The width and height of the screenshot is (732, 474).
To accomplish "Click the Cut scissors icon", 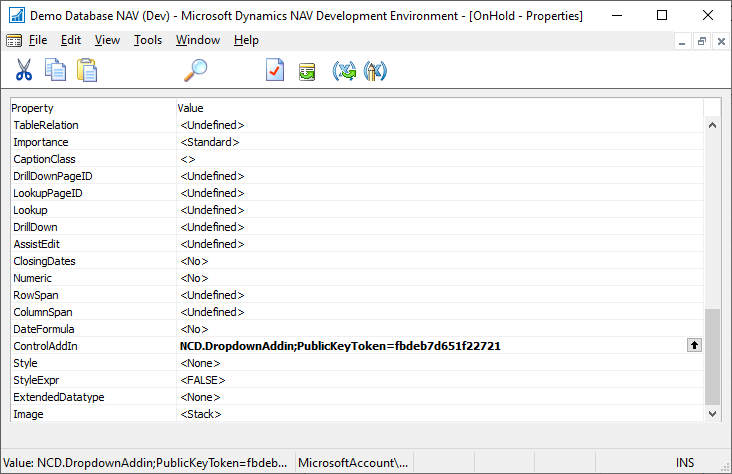I will pyautogui.click(x=23, y=71).
